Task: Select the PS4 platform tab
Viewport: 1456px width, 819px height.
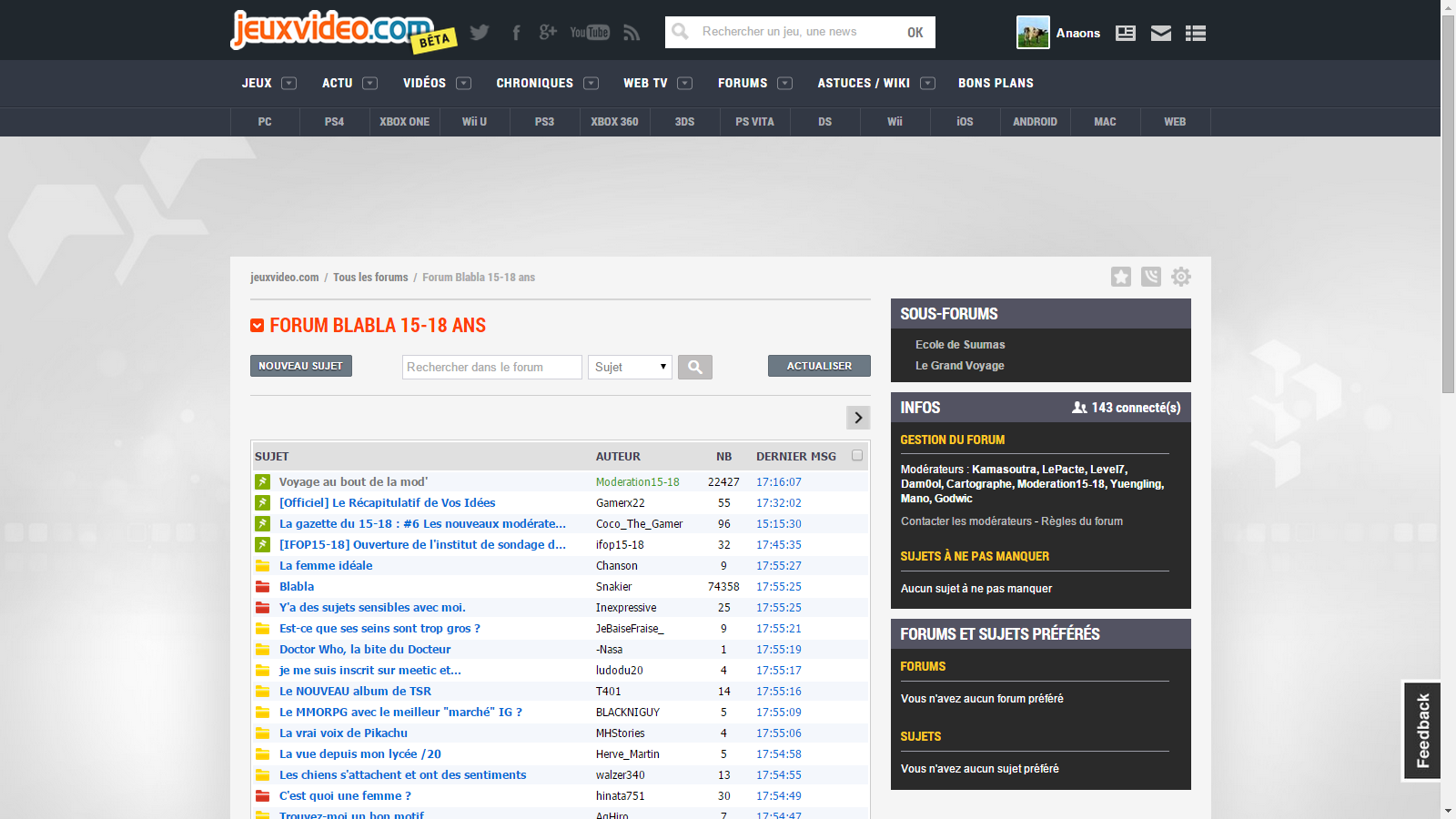Action: (334, 122)
